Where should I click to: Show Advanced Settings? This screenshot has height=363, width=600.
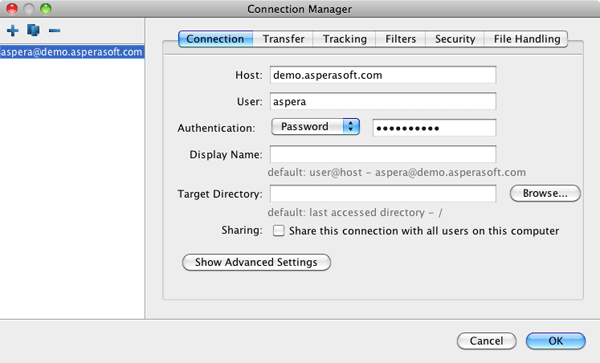[256, 262]
